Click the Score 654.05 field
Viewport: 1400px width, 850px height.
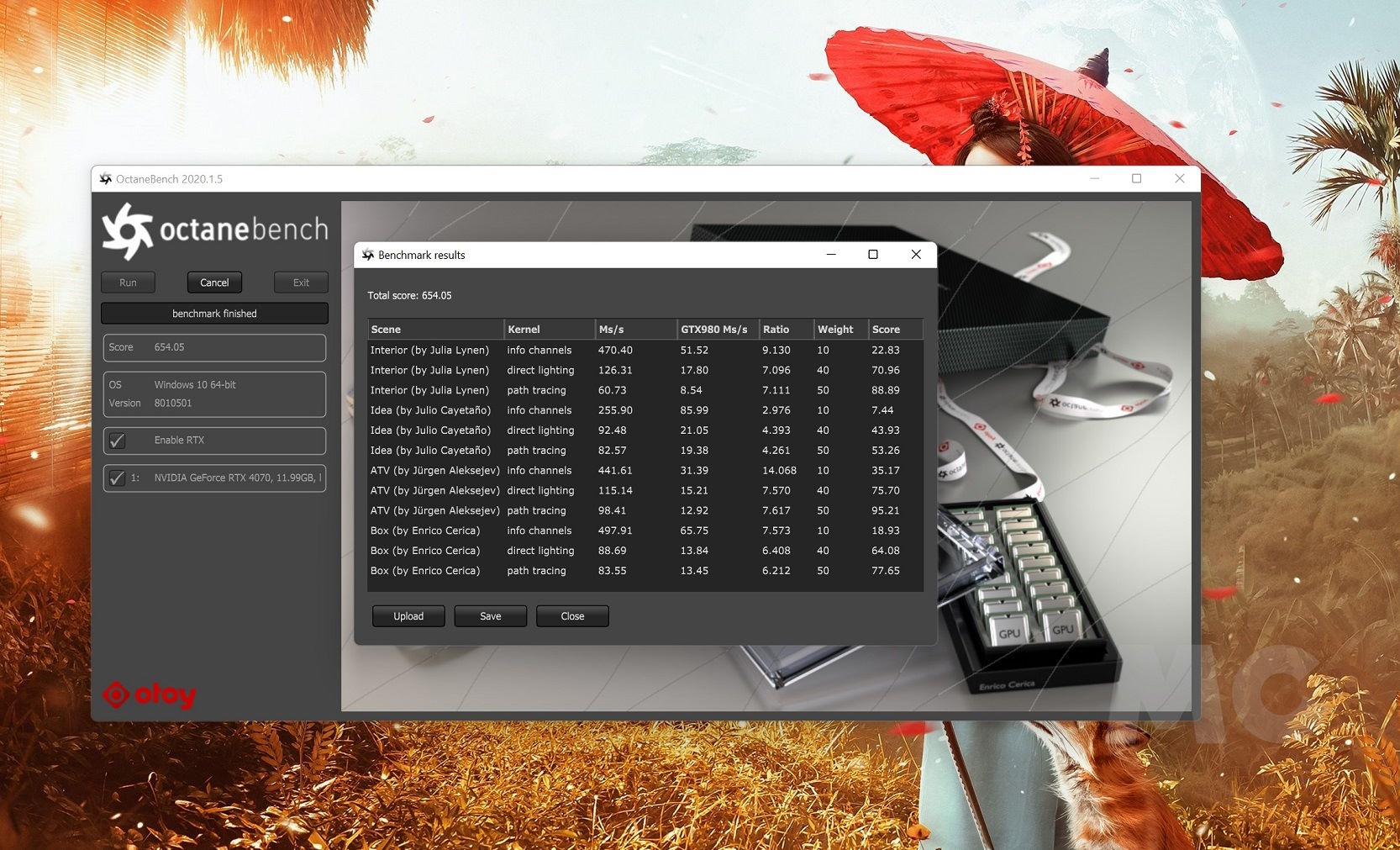(x=214, y=347)
